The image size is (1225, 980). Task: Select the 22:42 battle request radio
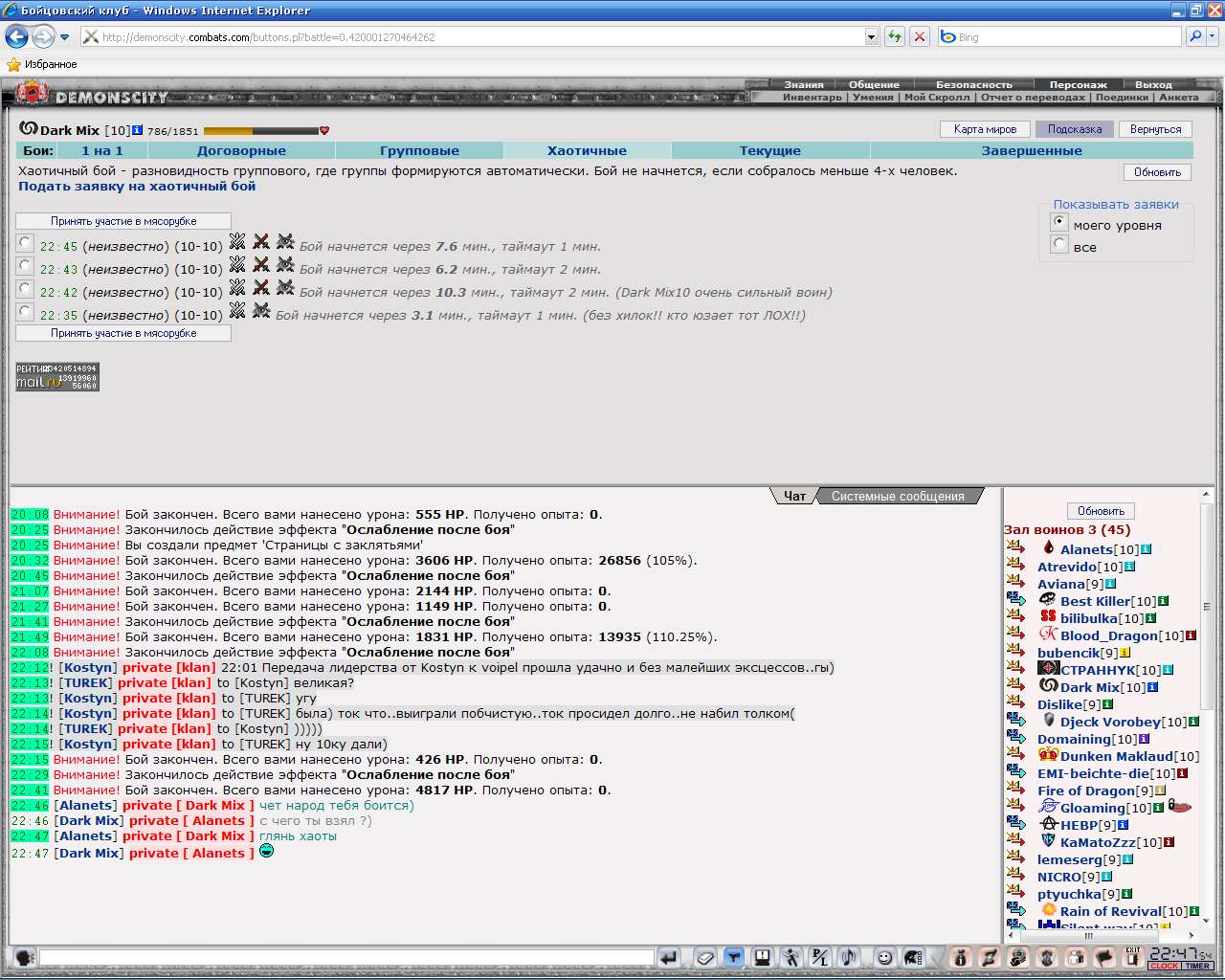(25, 288)
